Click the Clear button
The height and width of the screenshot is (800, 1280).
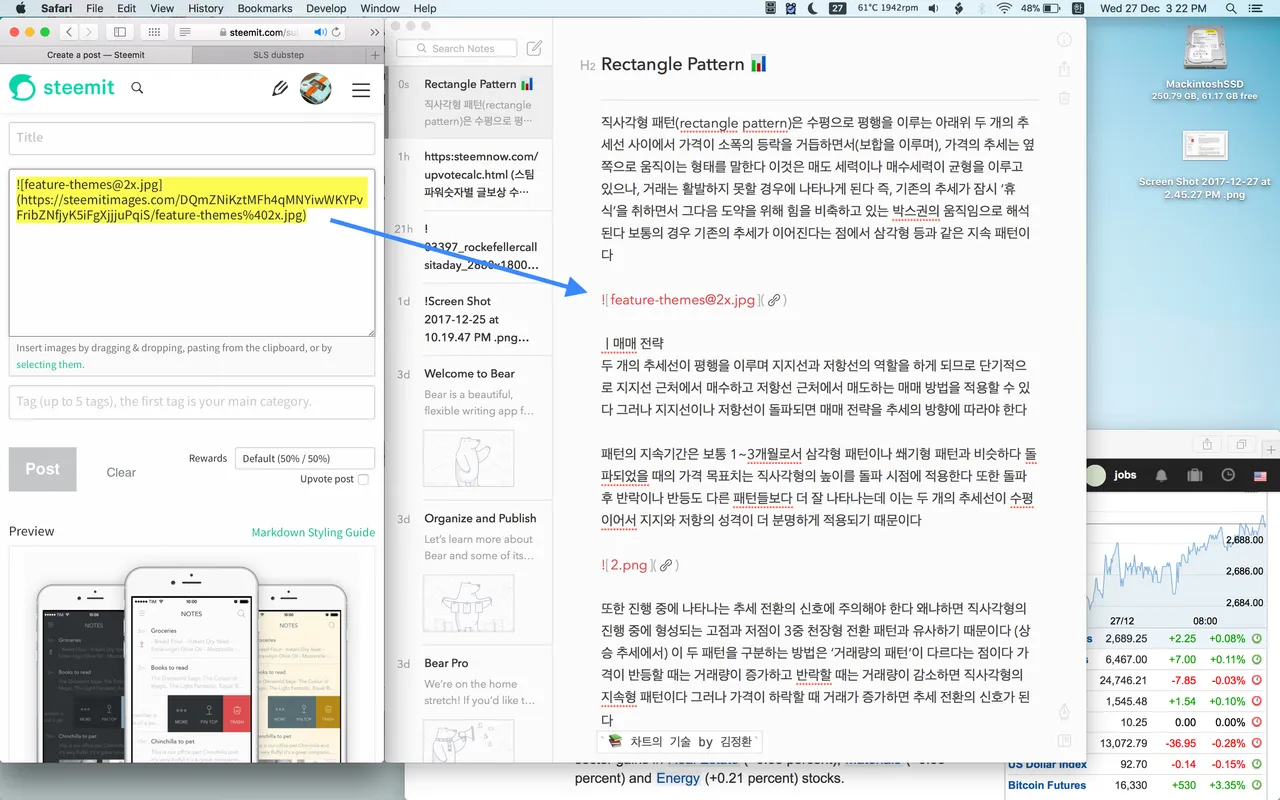coord(121,472)
